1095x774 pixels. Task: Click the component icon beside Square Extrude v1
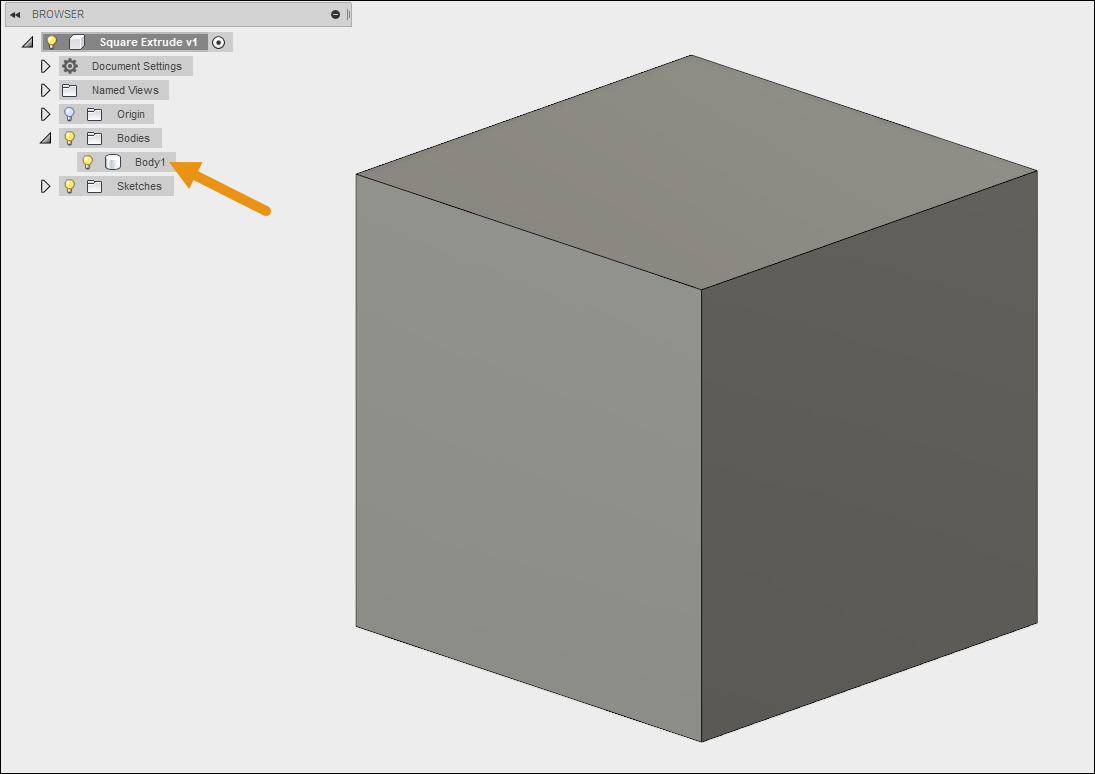click(x=77, y=42)
